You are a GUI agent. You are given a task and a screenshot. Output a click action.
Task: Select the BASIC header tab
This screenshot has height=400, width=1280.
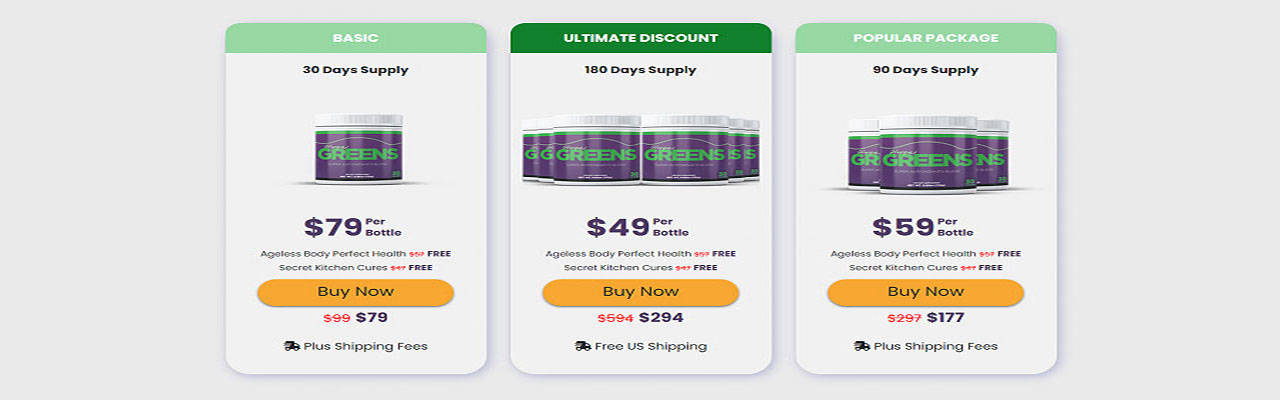click(x=355, y=38)
